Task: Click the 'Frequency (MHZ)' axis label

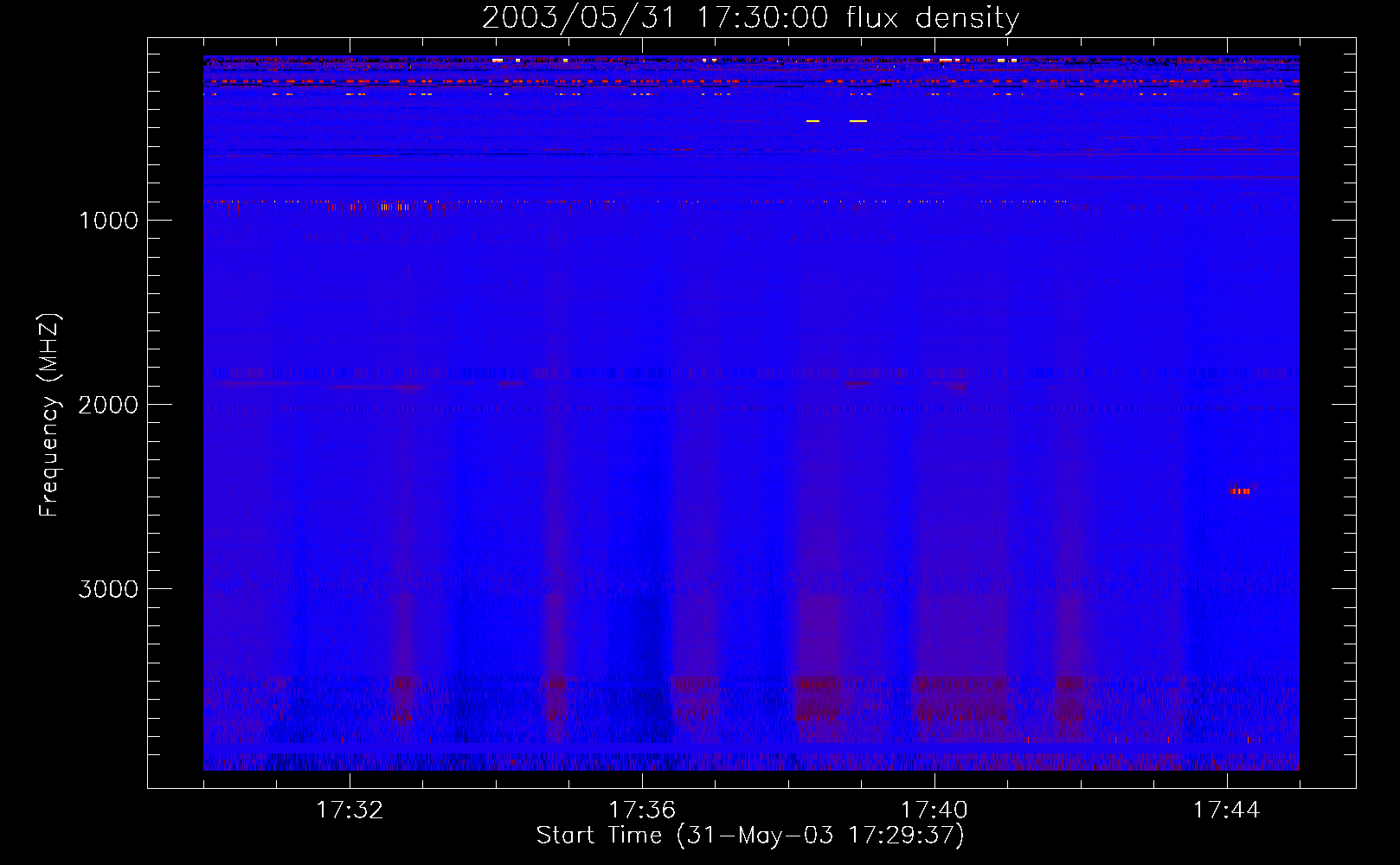Action: (x=50, y=415)
